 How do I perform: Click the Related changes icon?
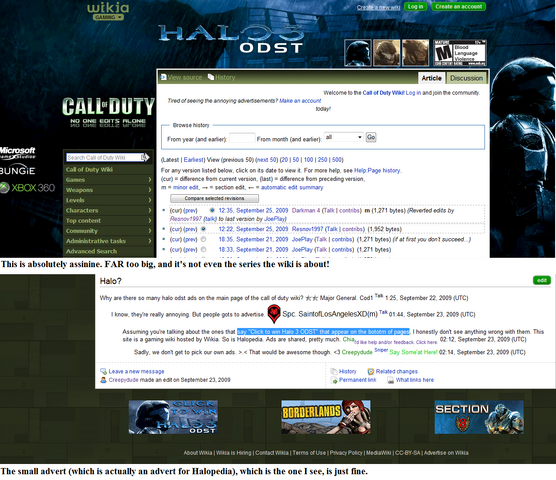(371, 371)
